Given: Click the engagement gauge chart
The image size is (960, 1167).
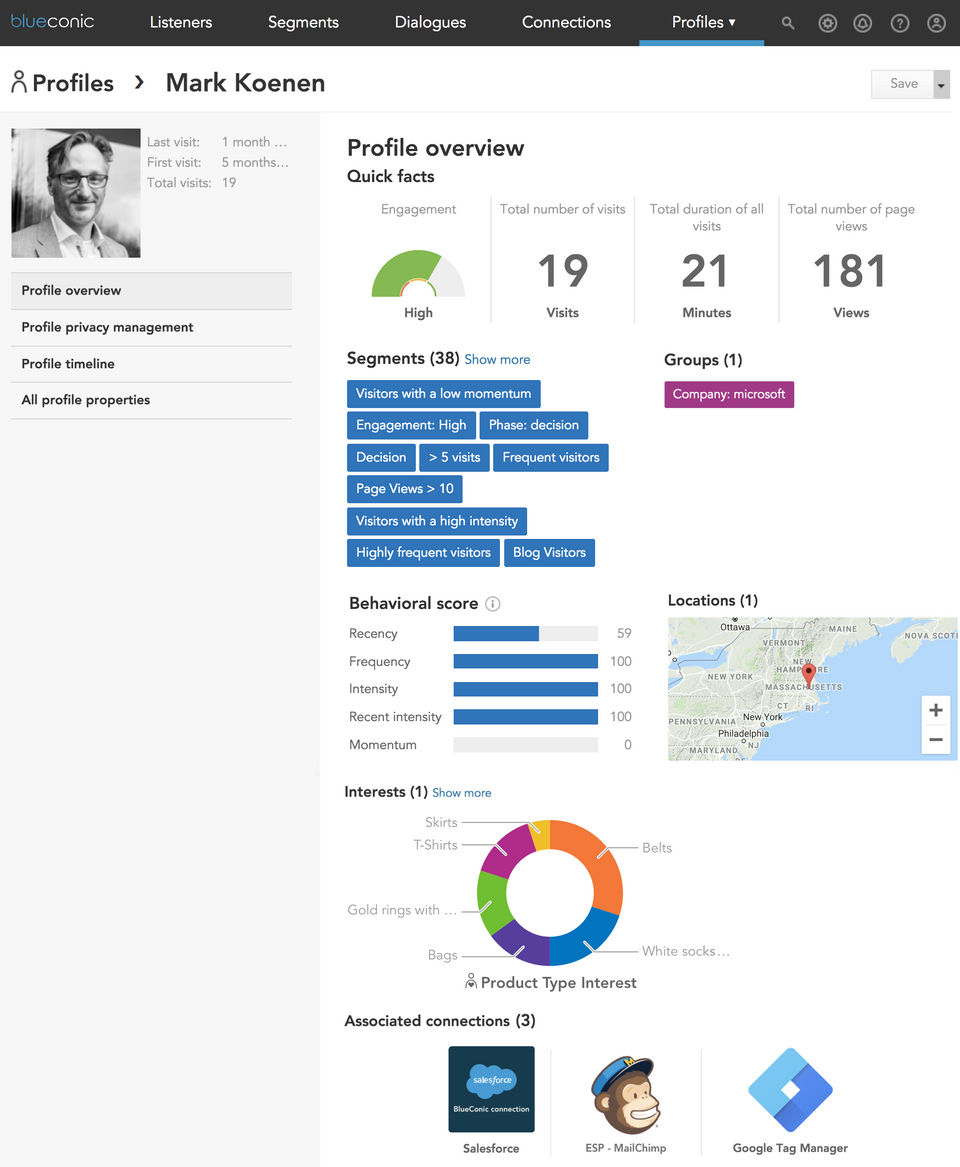Looking at the screenshot, I should coord(418,273).
